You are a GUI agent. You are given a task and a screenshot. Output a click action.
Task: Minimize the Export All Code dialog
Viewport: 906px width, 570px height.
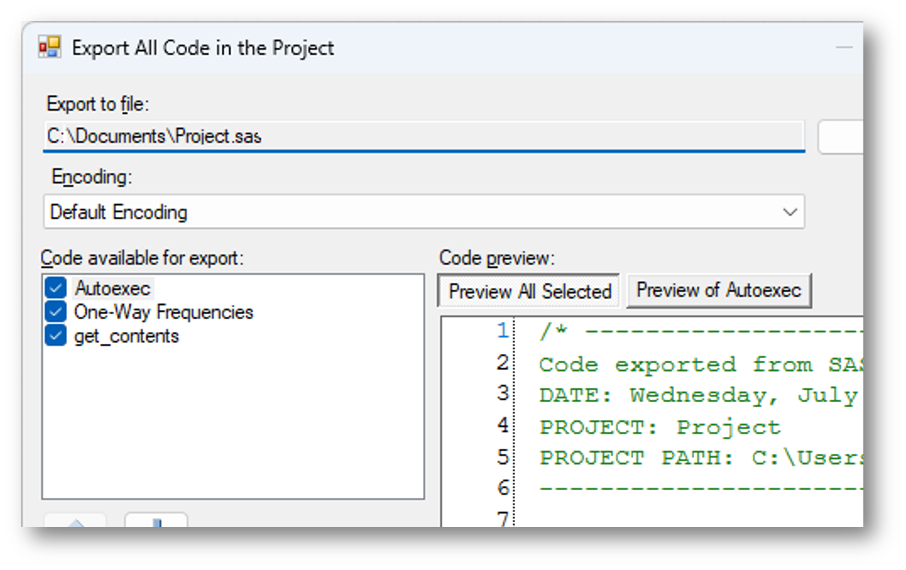[x=845, y=47]
